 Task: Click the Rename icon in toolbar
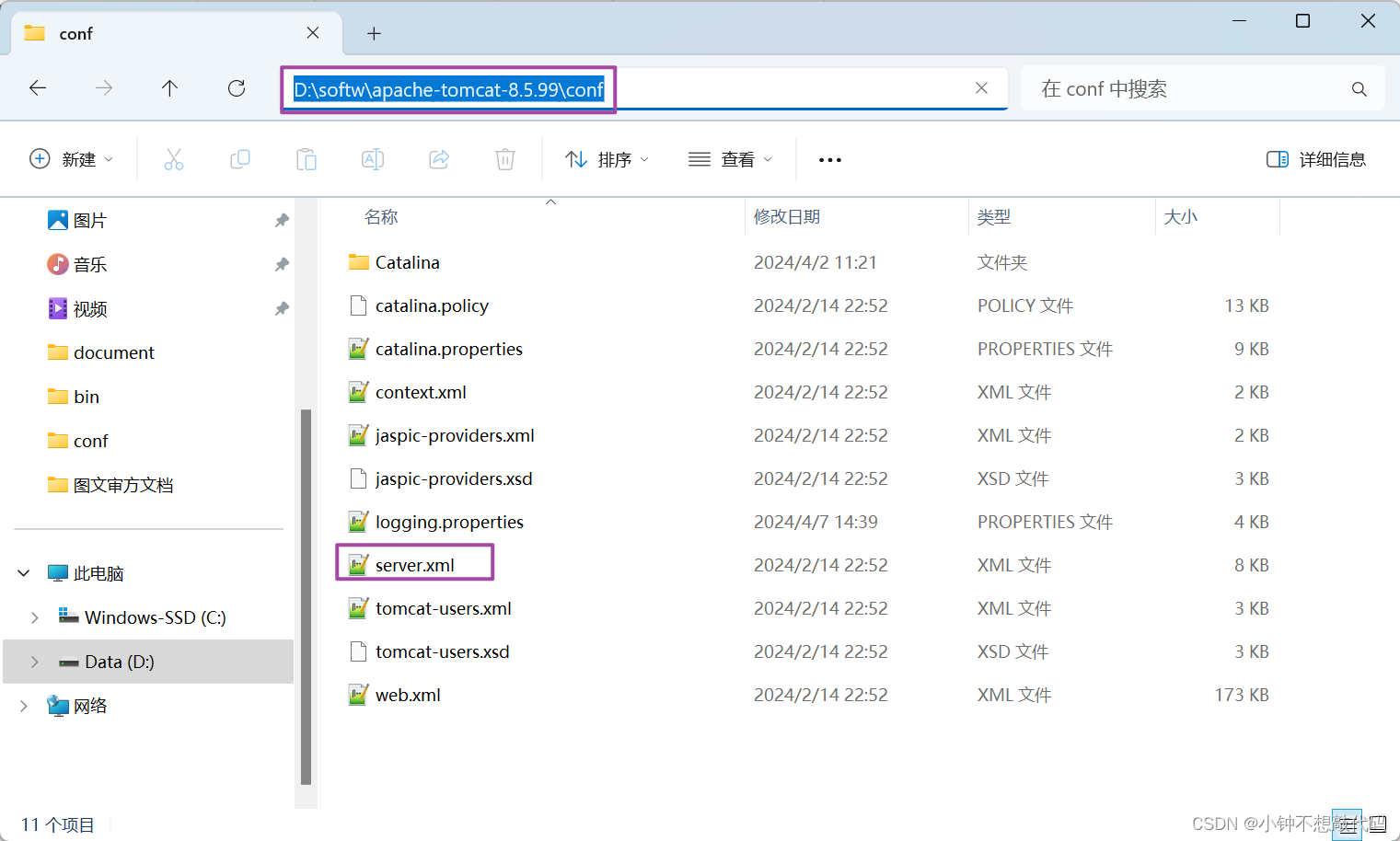pyautogui.click(x=373, y=159)
